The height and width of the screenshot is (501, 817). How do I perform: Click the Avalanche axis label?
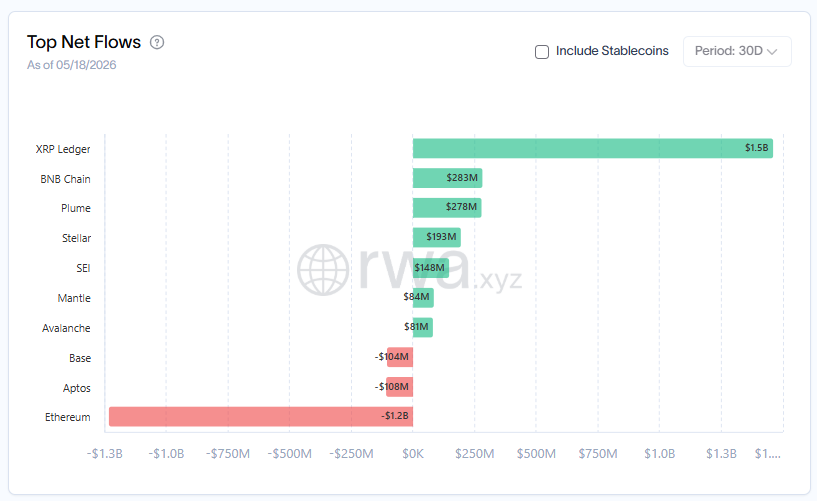pos(66,328)
